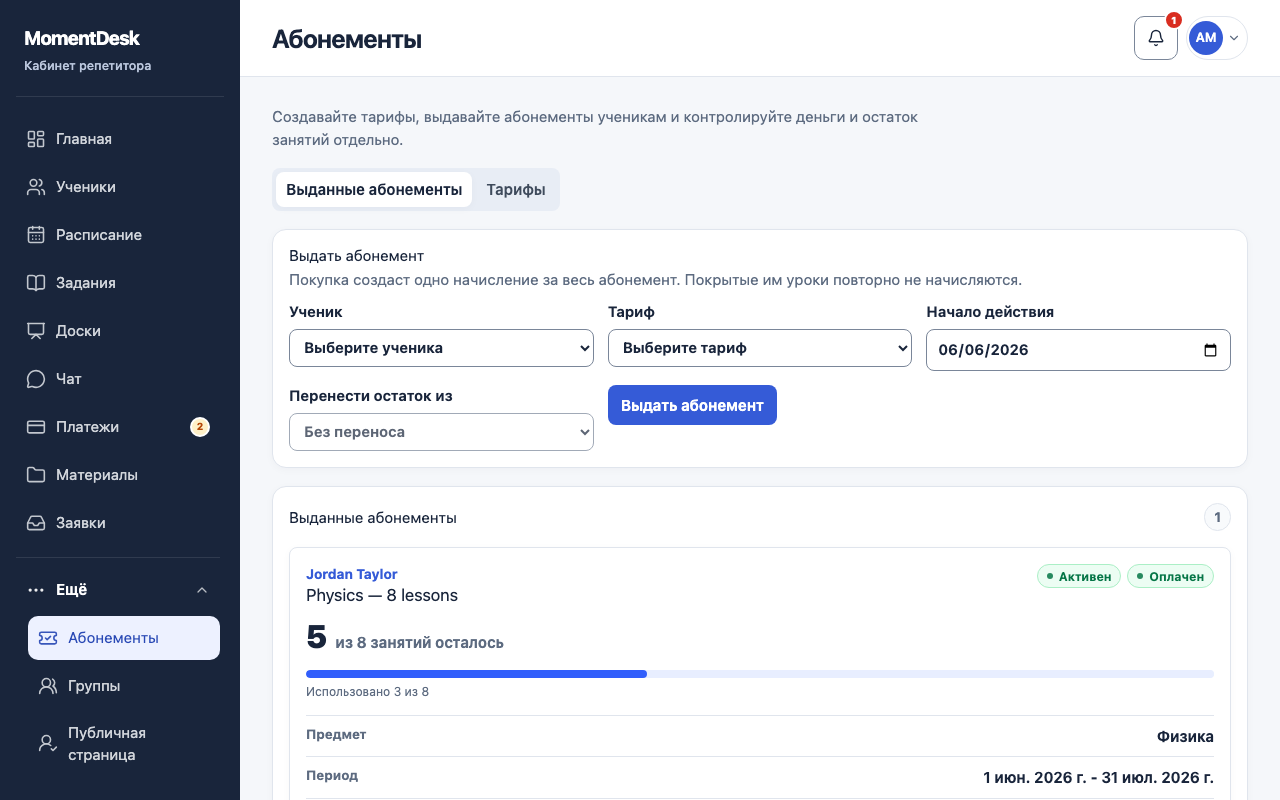
Task: Click the MomentDesk logo
Action: tap(82, 39)
